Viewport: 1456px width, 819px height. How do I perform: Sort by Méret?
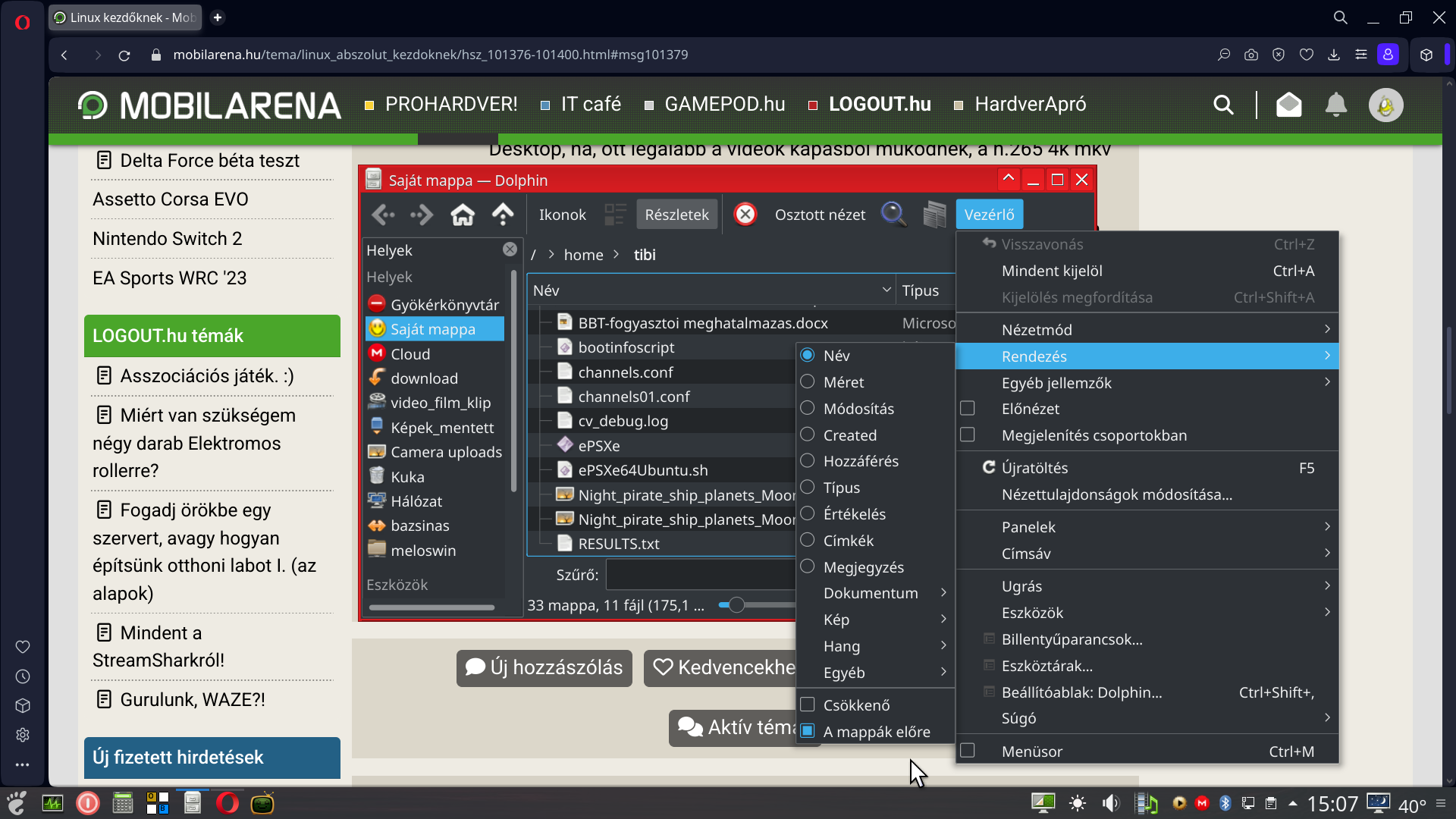click(875, 382)
